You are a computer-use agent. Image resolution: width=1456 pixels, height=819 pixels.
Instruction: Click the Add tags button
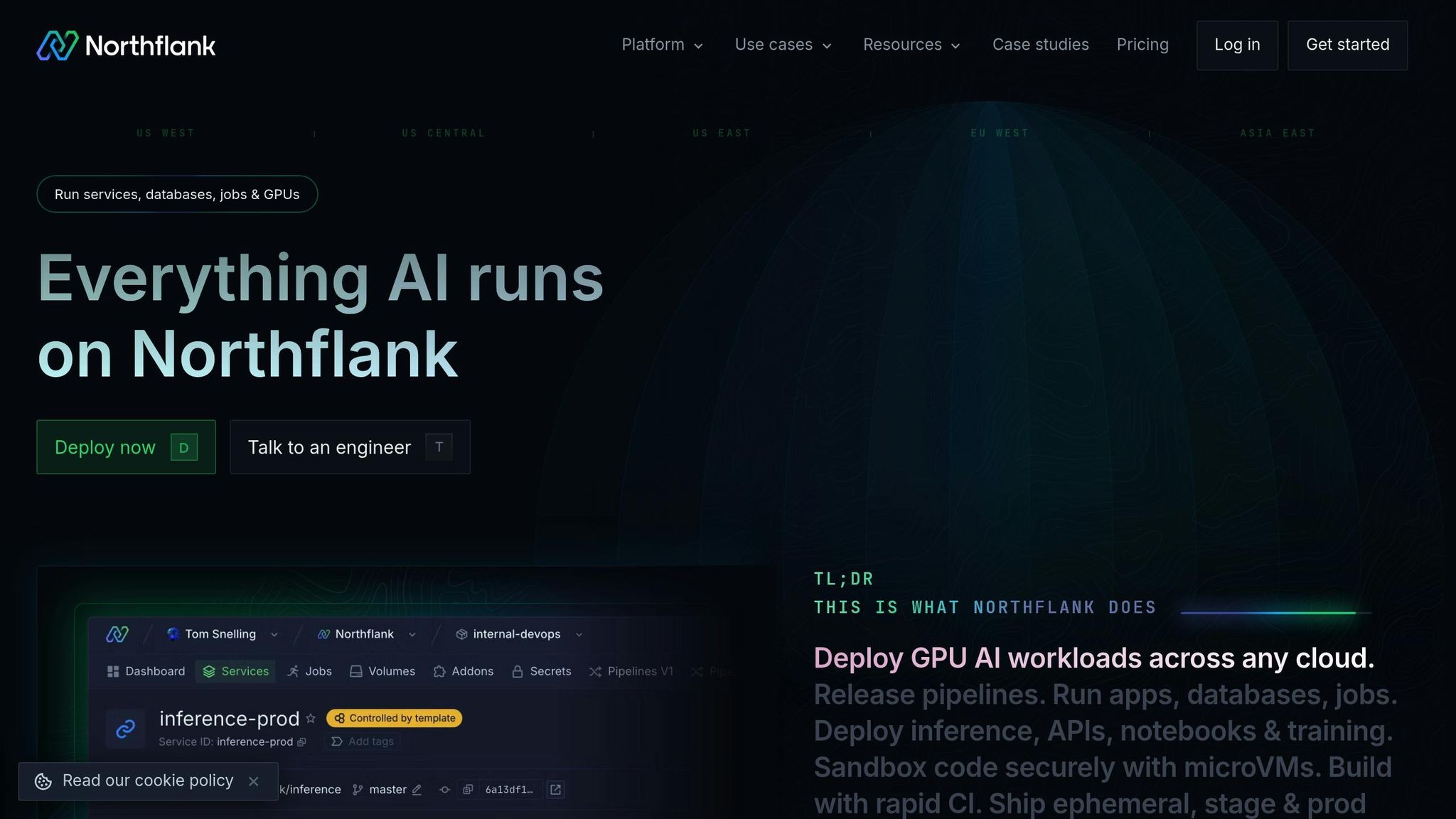coord(363,742)
